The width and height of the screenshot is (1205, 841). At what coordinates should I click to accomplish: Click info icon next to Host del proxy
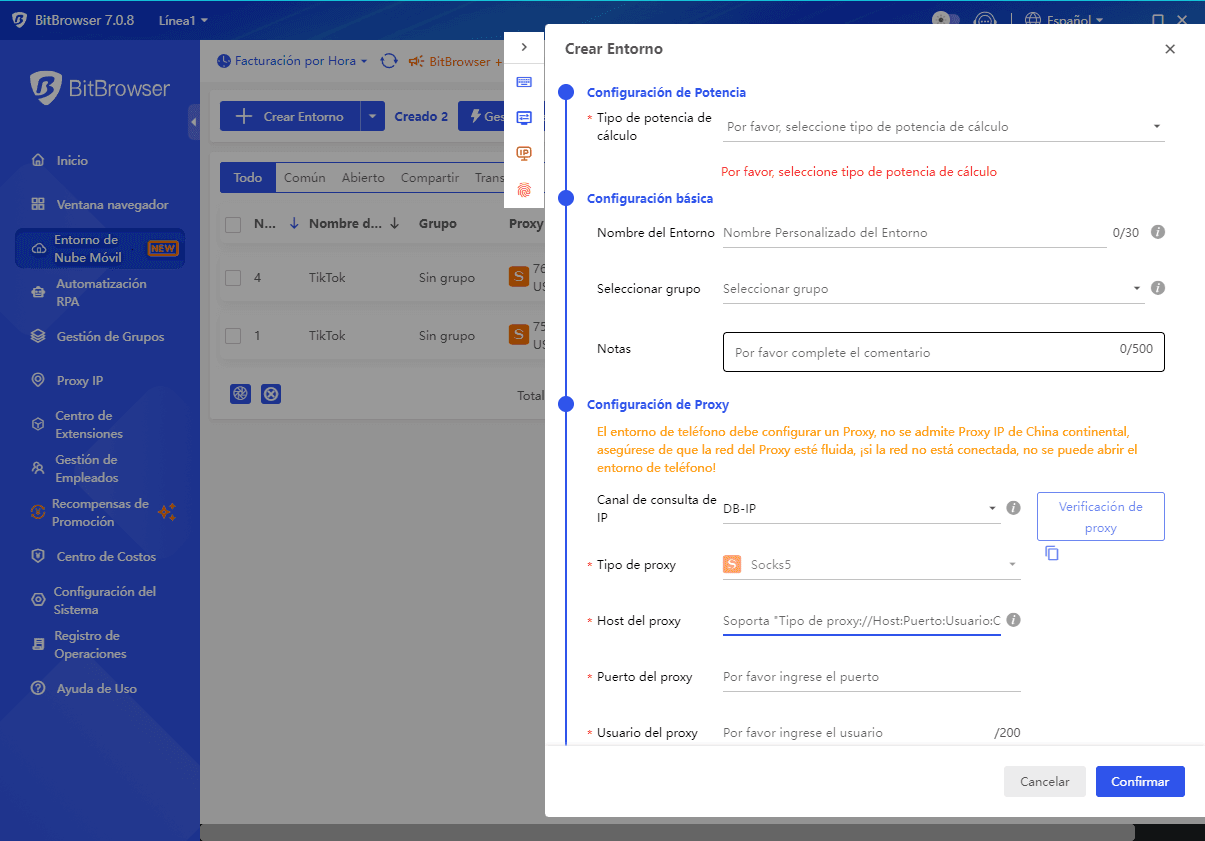[1013, 620]
